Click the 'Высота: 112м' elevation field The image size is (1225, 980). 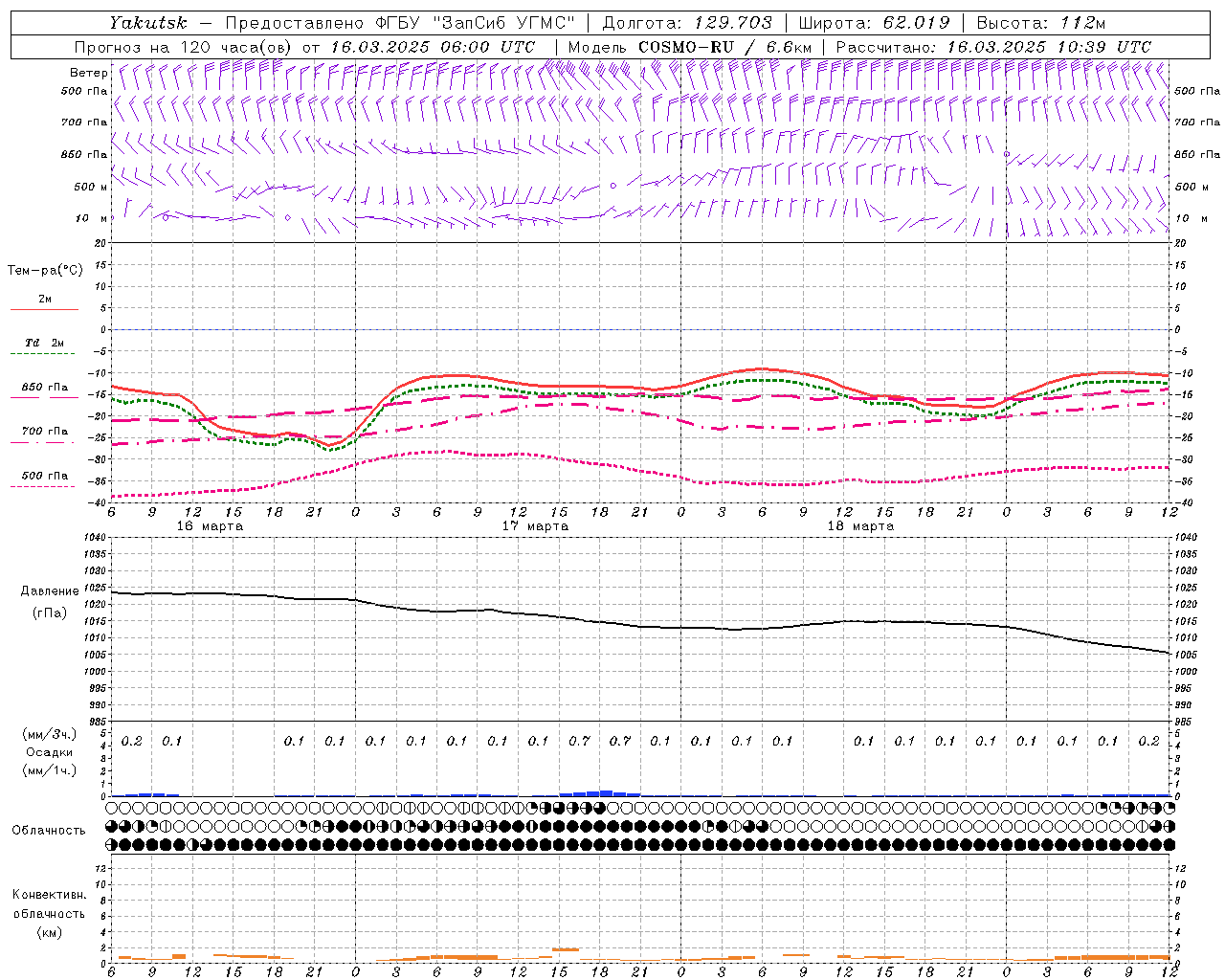[1043, 22]
